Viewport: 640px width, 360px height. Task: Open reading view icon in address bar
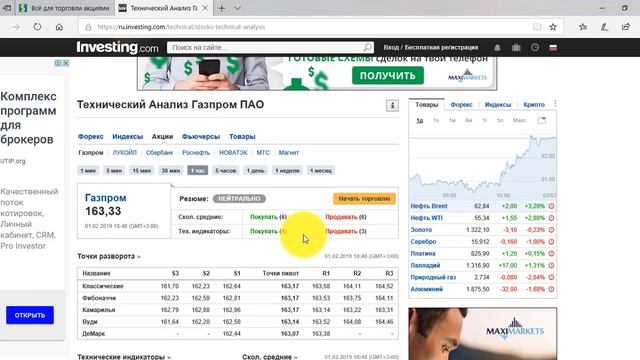point(537,27)
